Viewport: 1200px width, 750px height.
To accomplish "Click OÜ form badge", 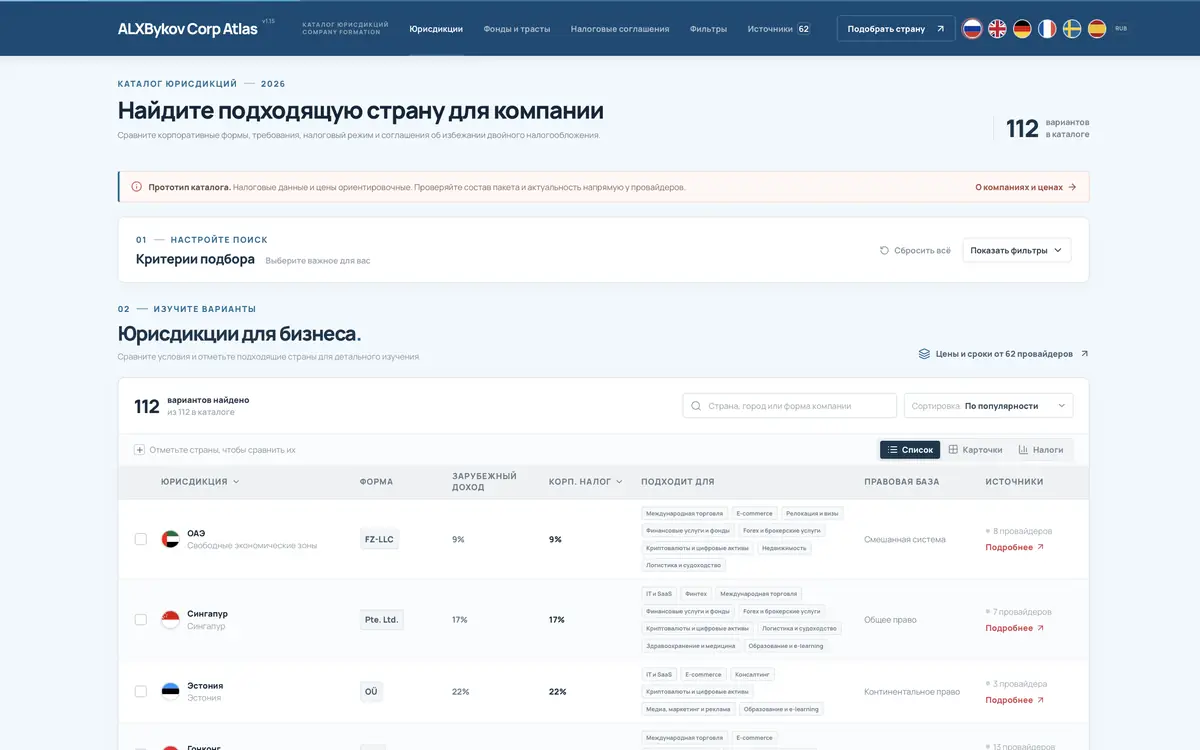I will pos(371,691).
